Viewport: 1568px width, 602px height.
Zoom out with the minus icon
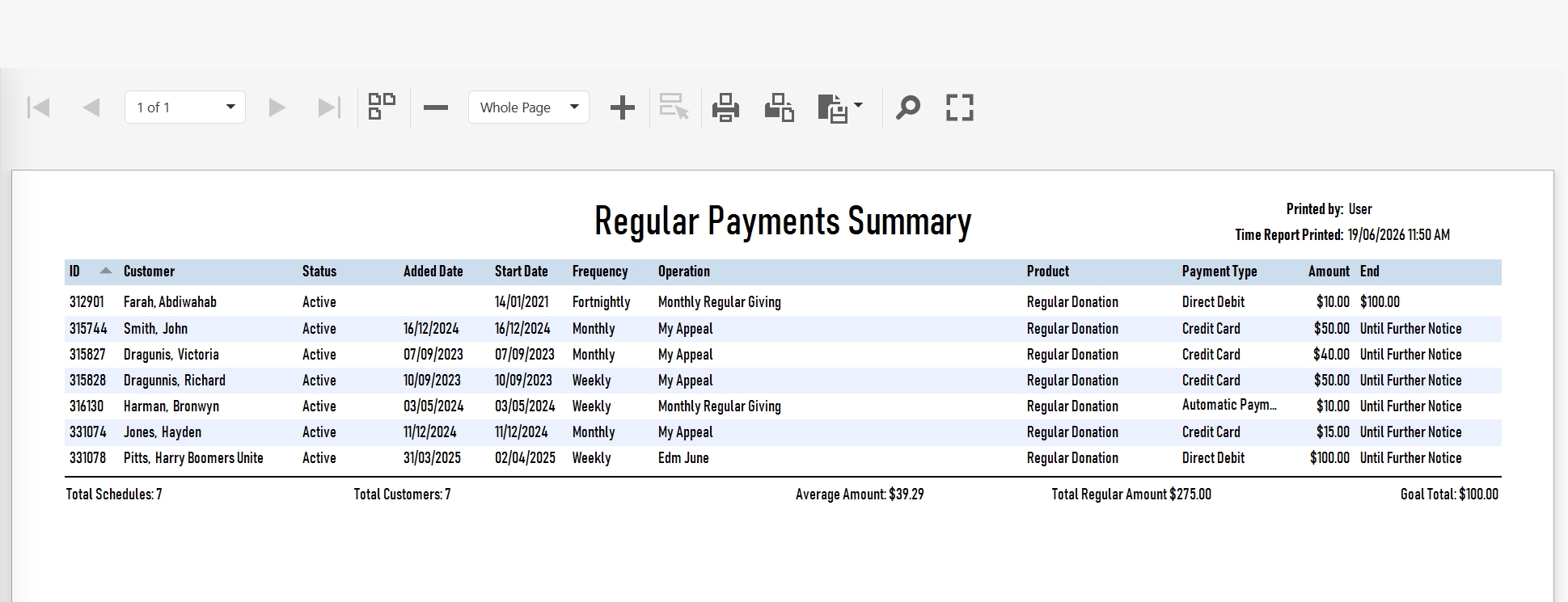(x=435, y=107)
